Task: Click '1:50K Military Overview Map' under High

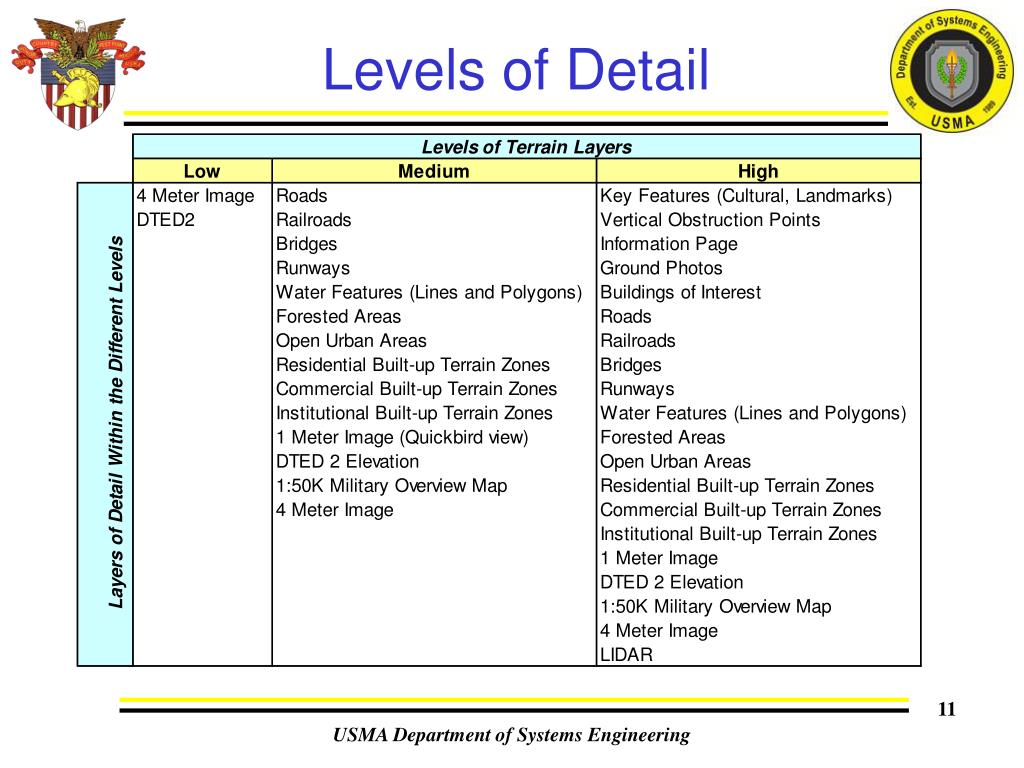Action: pos(715,607)
